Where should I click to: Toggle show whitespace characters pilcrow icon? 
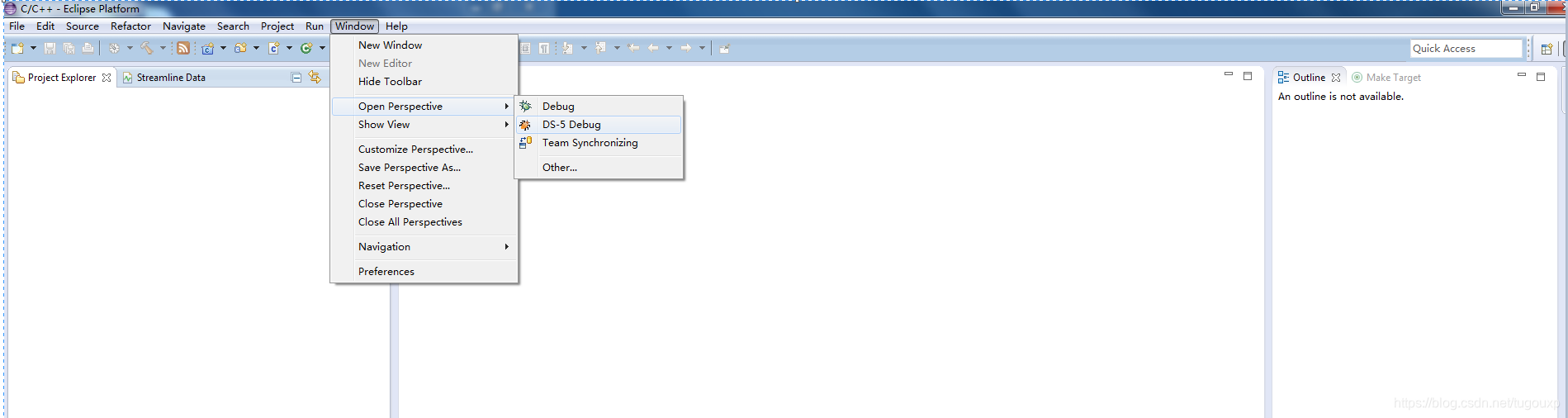[544, 48]
